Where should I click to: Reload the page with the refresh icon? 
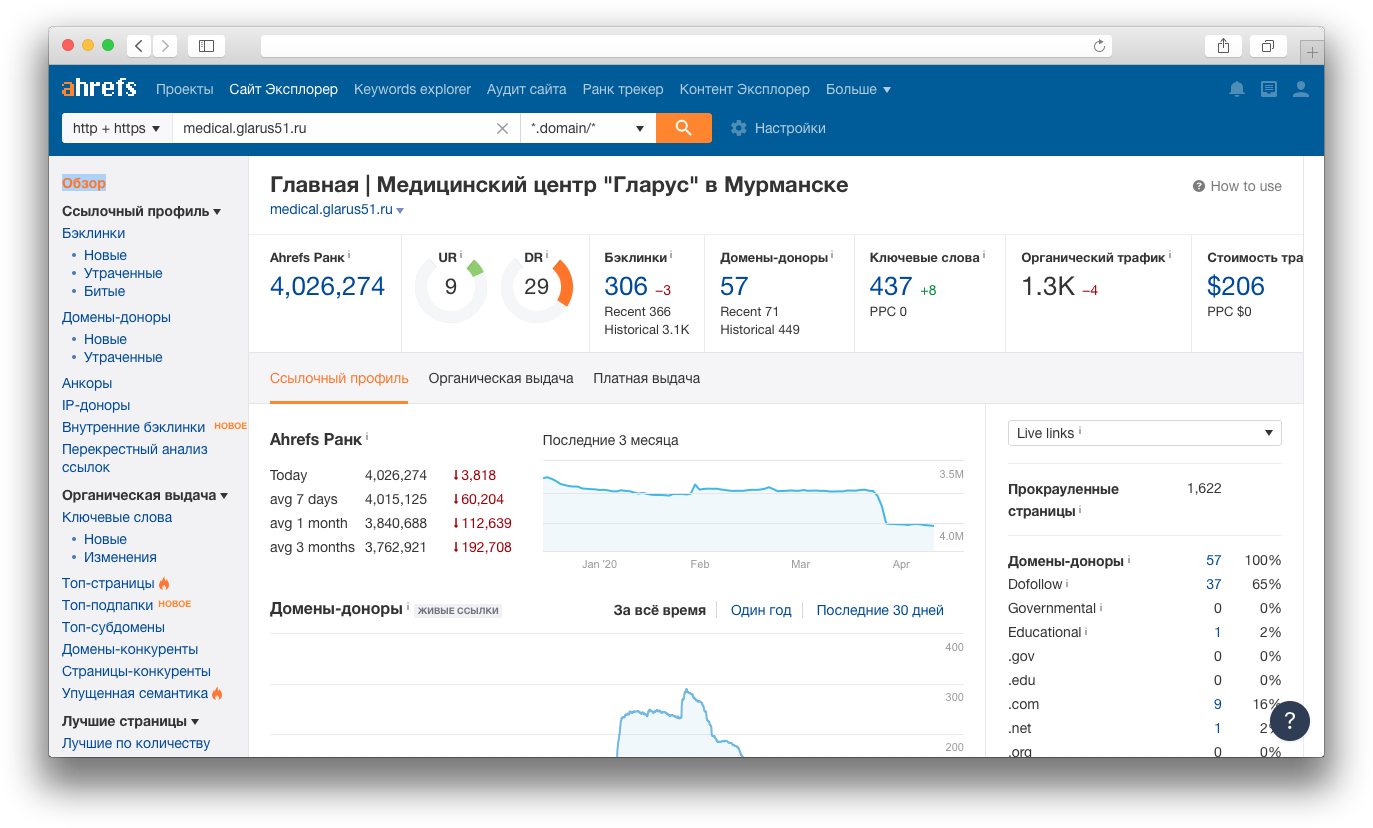click(1099, 45)
